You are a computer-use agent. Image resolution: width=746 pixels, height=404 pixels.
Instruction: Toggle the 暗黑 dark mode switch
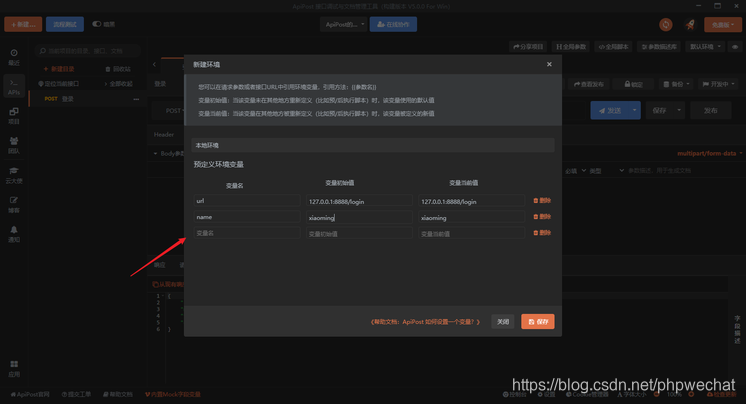[97, 24]
